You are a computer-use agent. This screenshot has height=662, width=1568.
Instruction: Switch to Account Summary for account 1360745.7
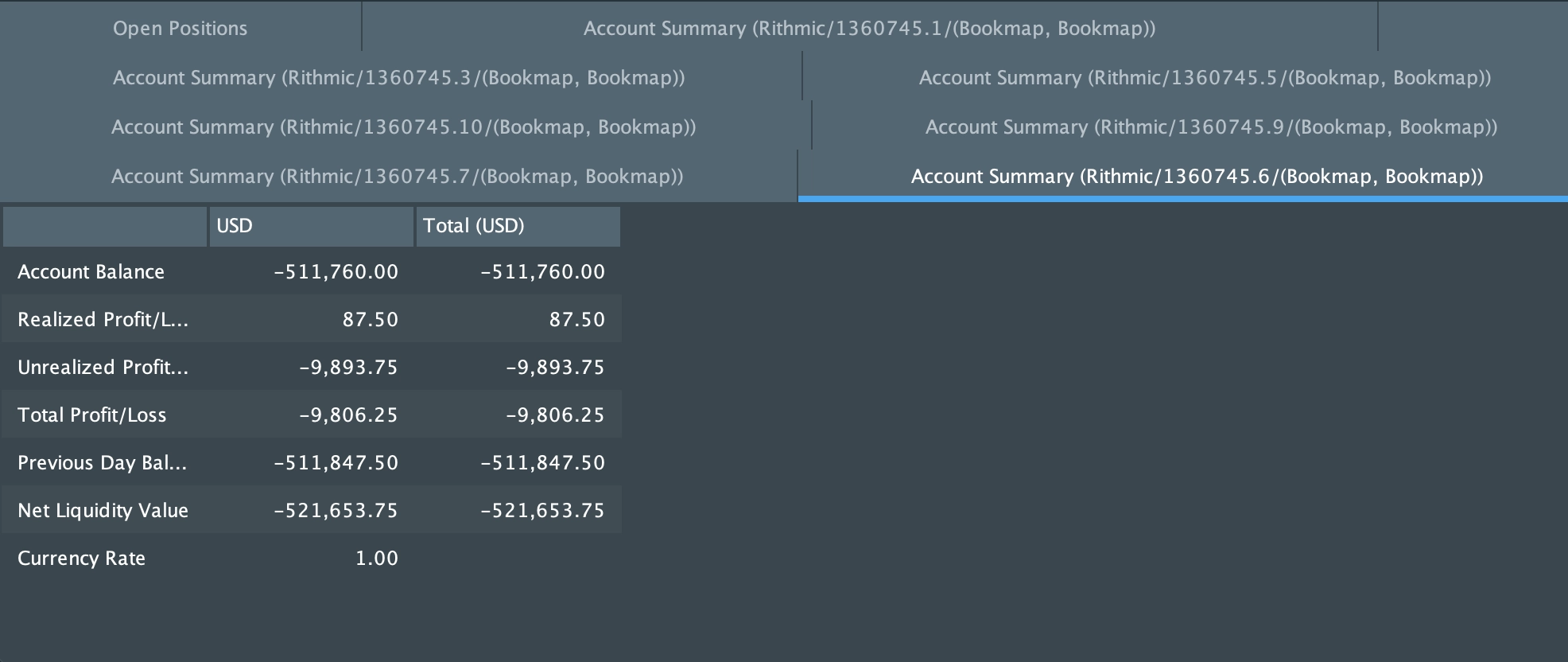[x=398, y=176]
